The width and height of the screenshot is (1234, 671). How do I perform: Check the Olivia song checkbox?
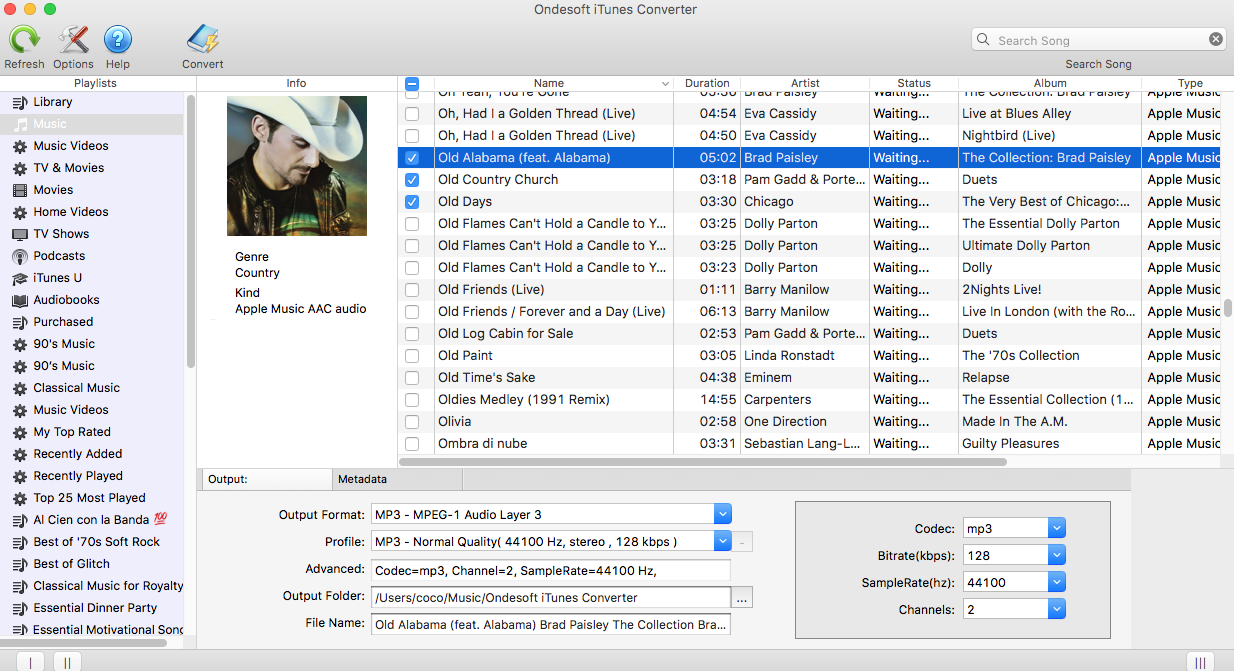click(x=412, y=422)
